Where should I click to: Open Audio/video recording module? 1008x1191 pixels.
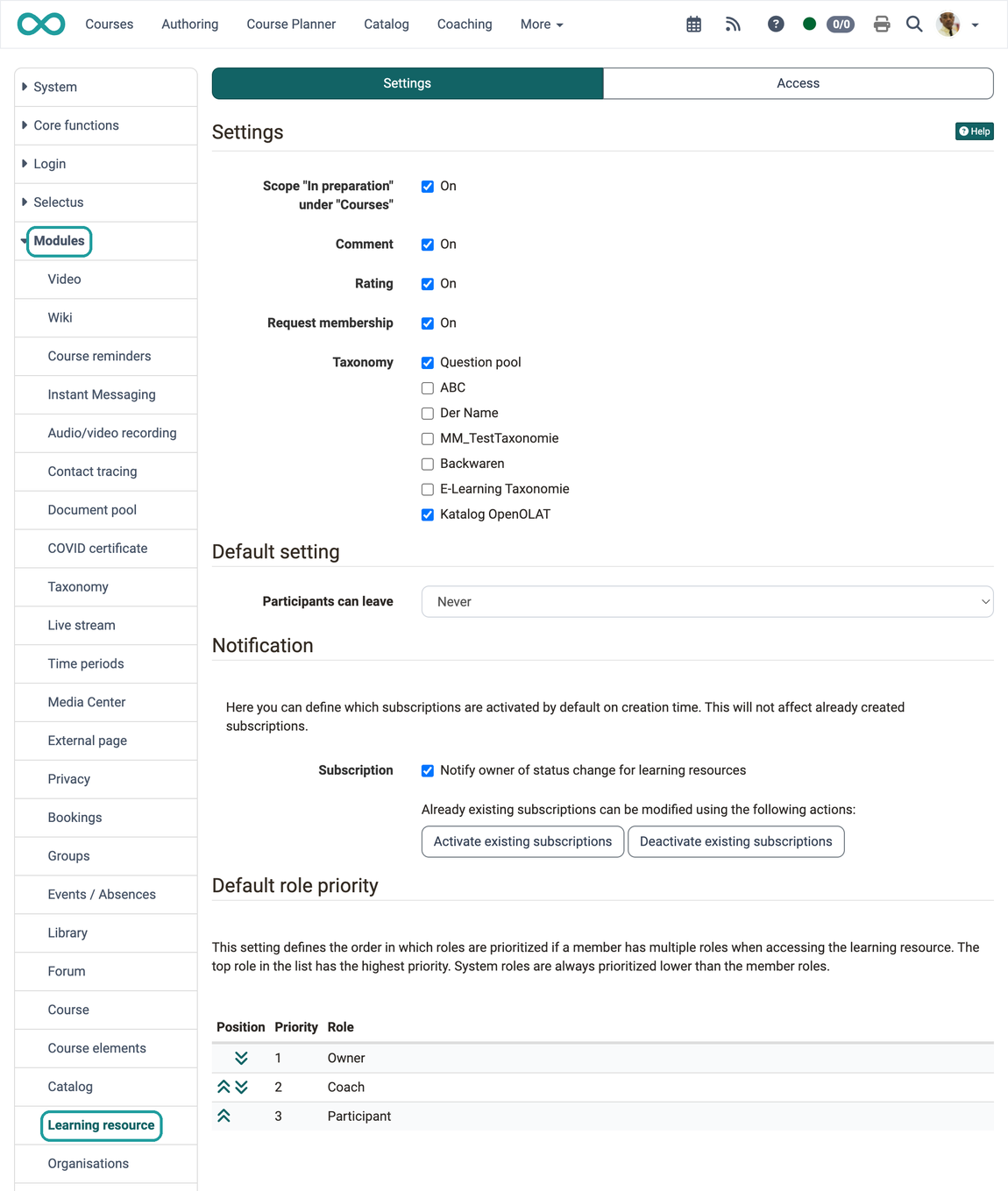click(106, 433)
